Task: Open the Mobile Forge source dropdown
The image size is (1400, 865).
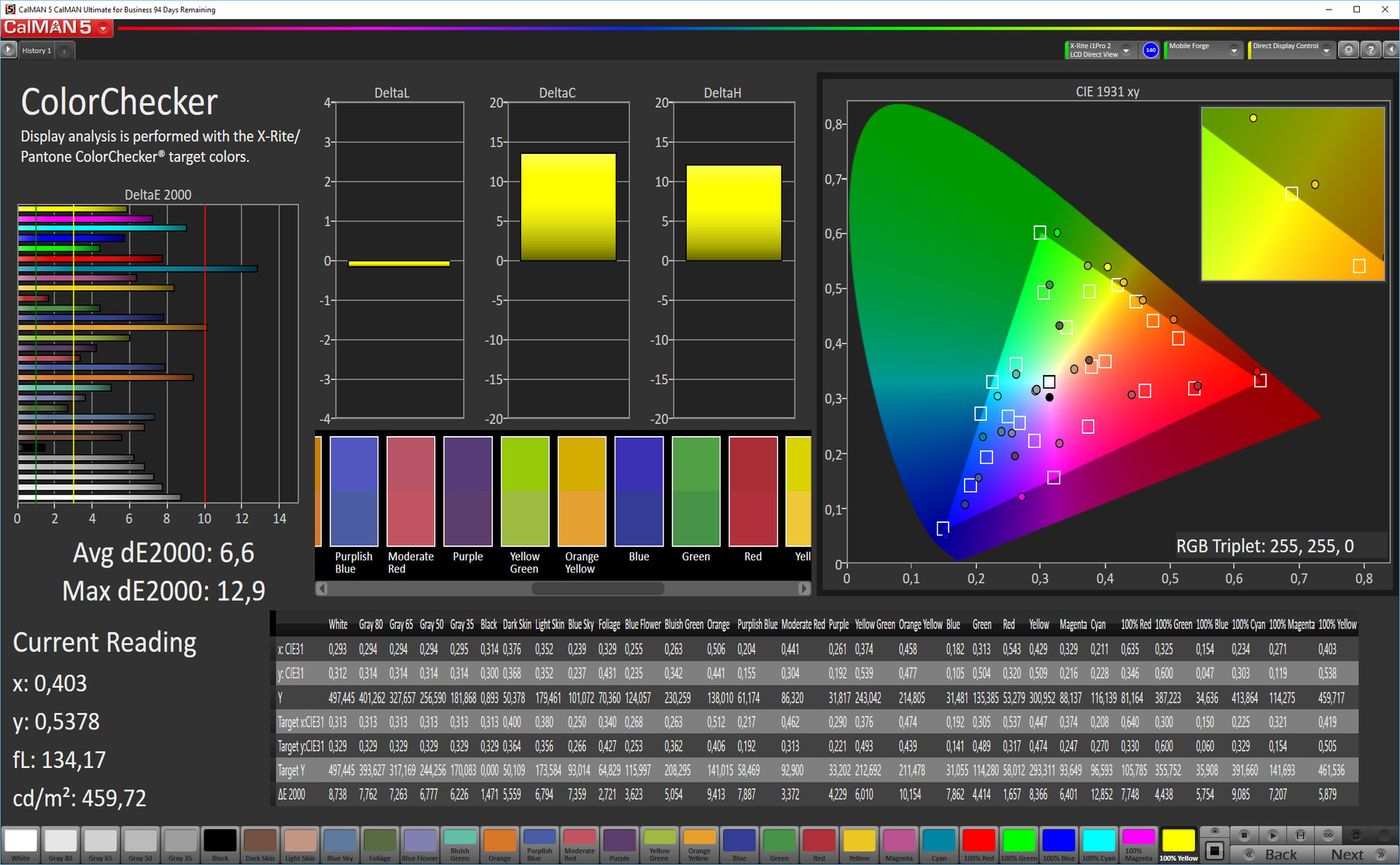Action: point(1233,50)
